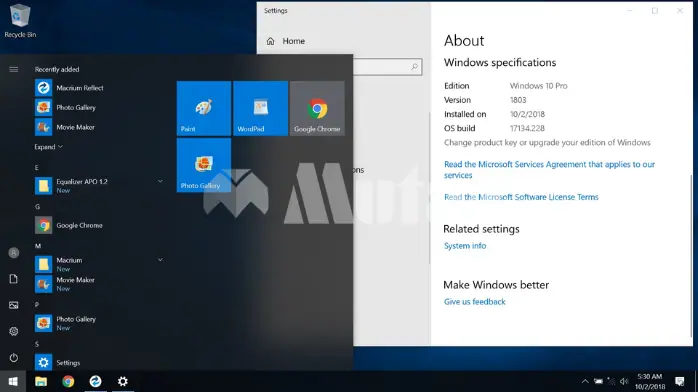Switch to Settings app on the taskbar

click(122, 381)
